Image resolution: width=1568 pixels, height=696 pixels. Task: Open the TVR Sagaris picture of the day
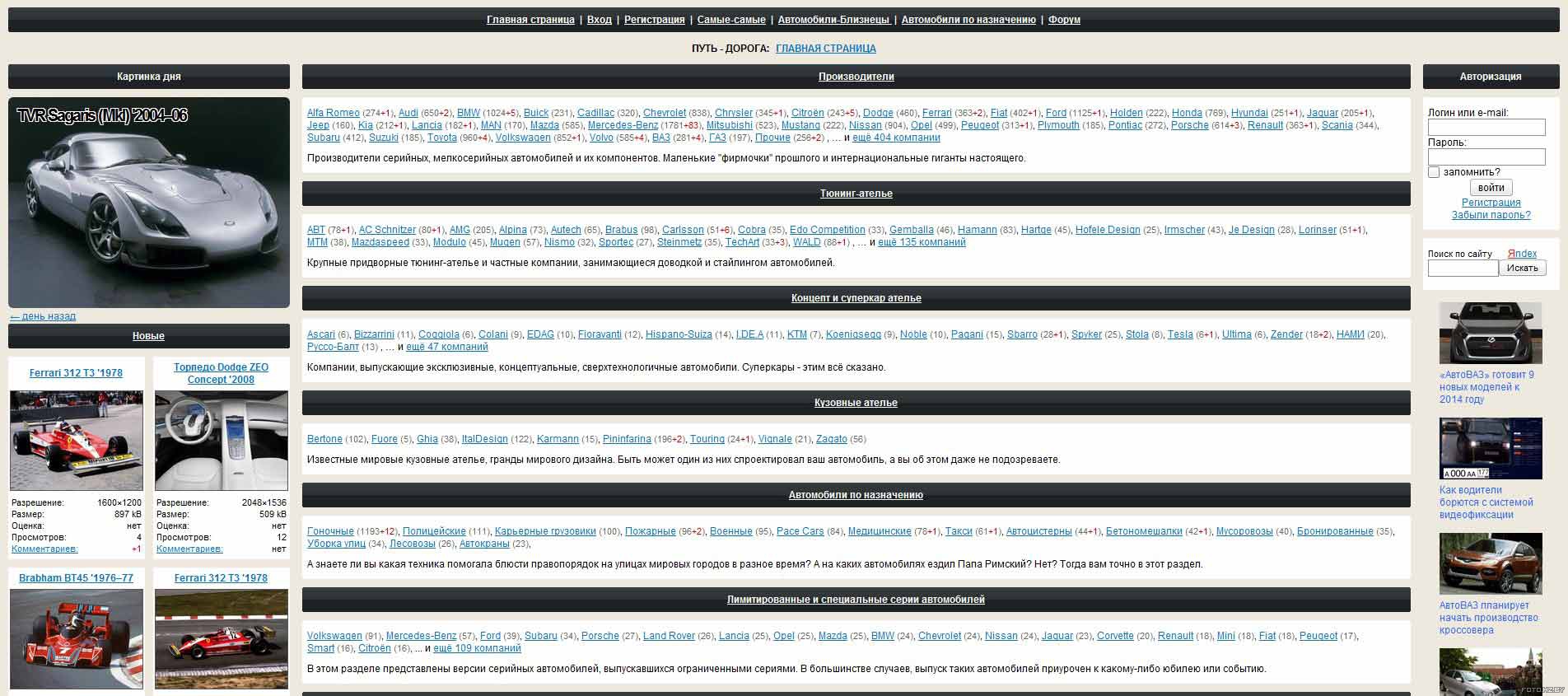pyautogui.click(x=149, y=203)
